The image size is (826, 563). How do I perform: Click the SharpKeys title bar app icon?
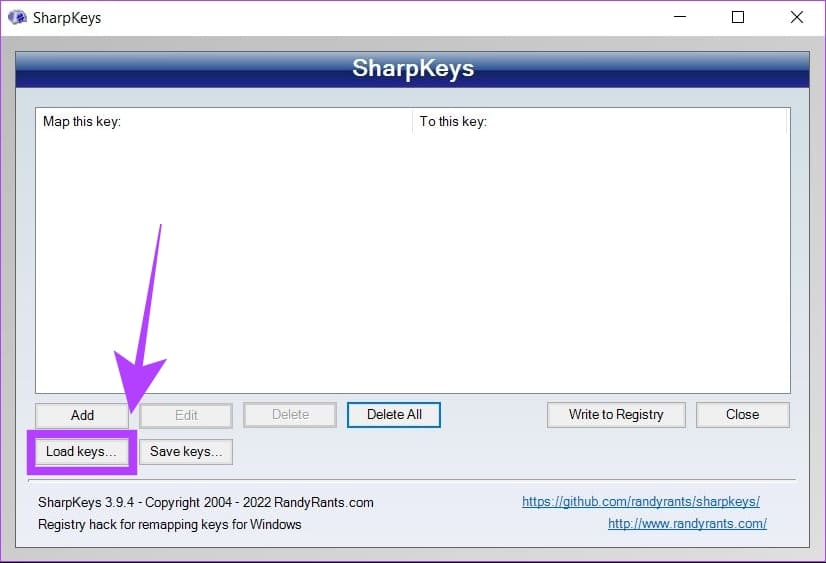(x=17, y=17)
